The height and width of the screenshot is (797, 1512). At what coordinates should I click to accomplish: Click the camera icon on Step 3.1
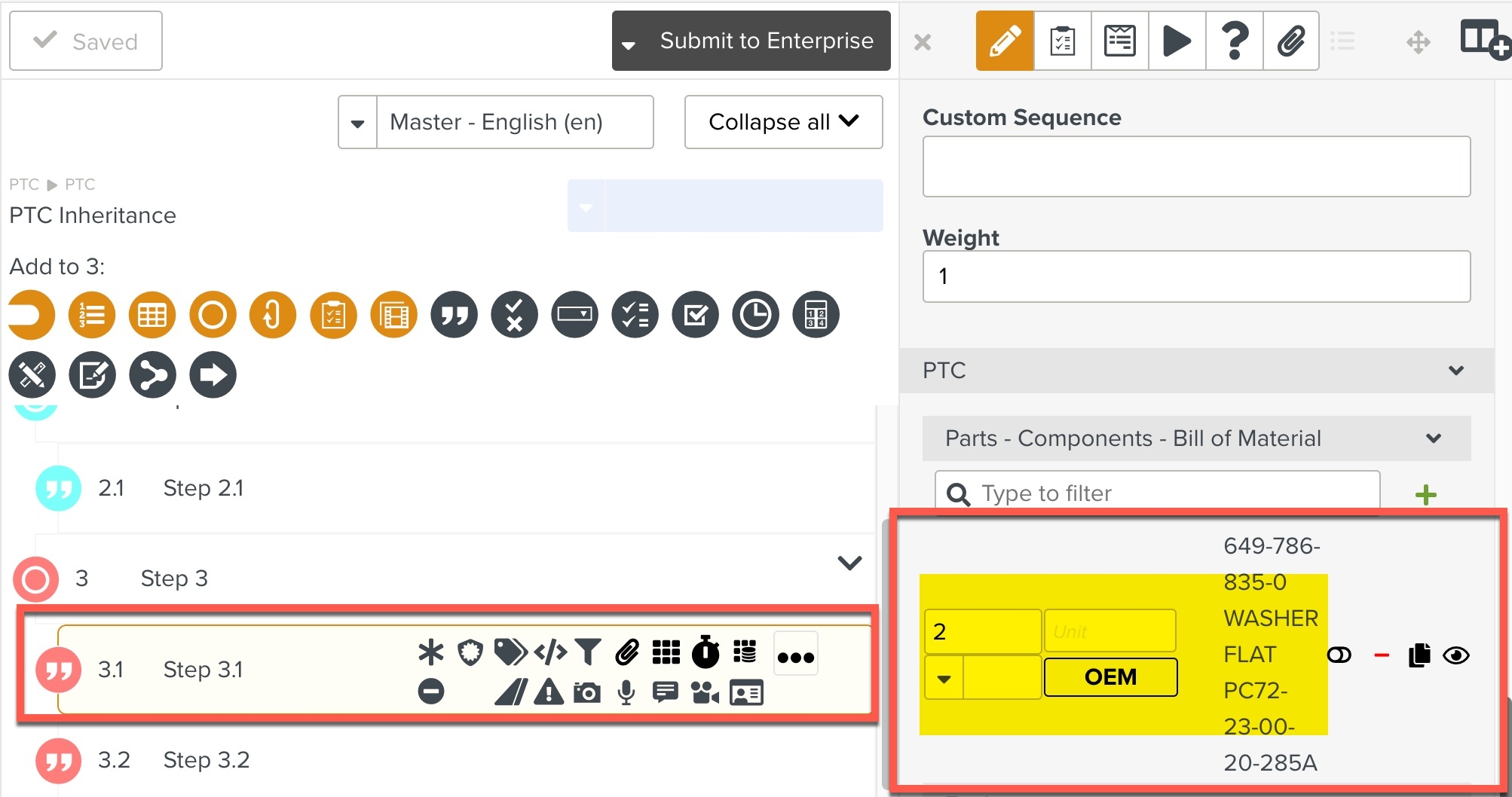(x=586, y=692)
